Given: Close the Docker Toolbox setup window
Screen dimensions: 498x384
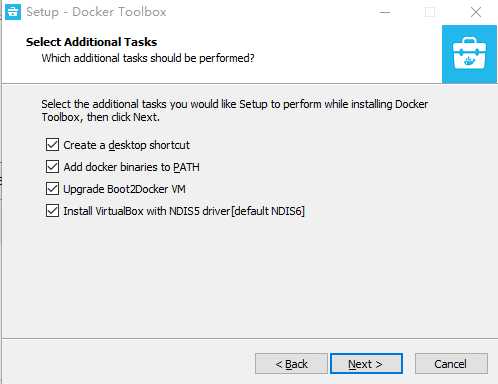Looking at the screenshot, I should click(x=476, y=12).
